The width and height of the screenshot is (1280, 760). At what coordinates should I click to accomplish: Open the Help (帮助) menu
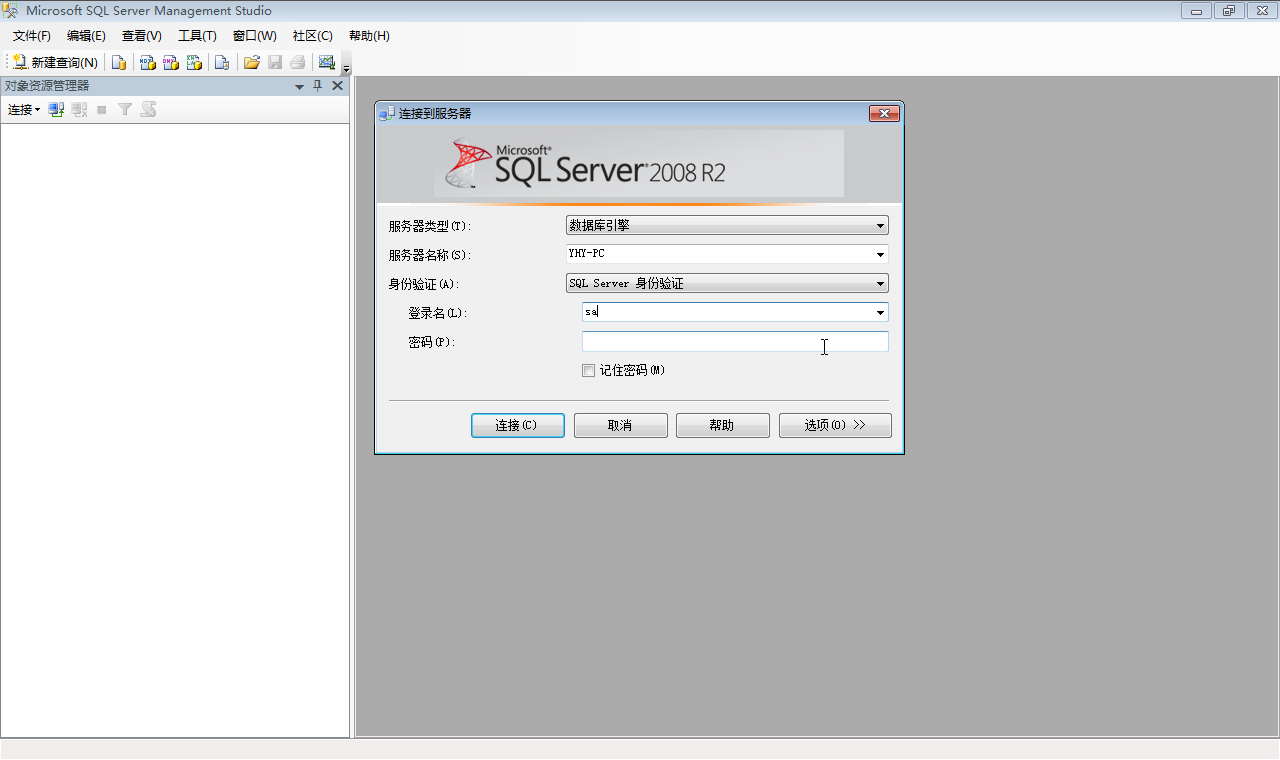369,36
